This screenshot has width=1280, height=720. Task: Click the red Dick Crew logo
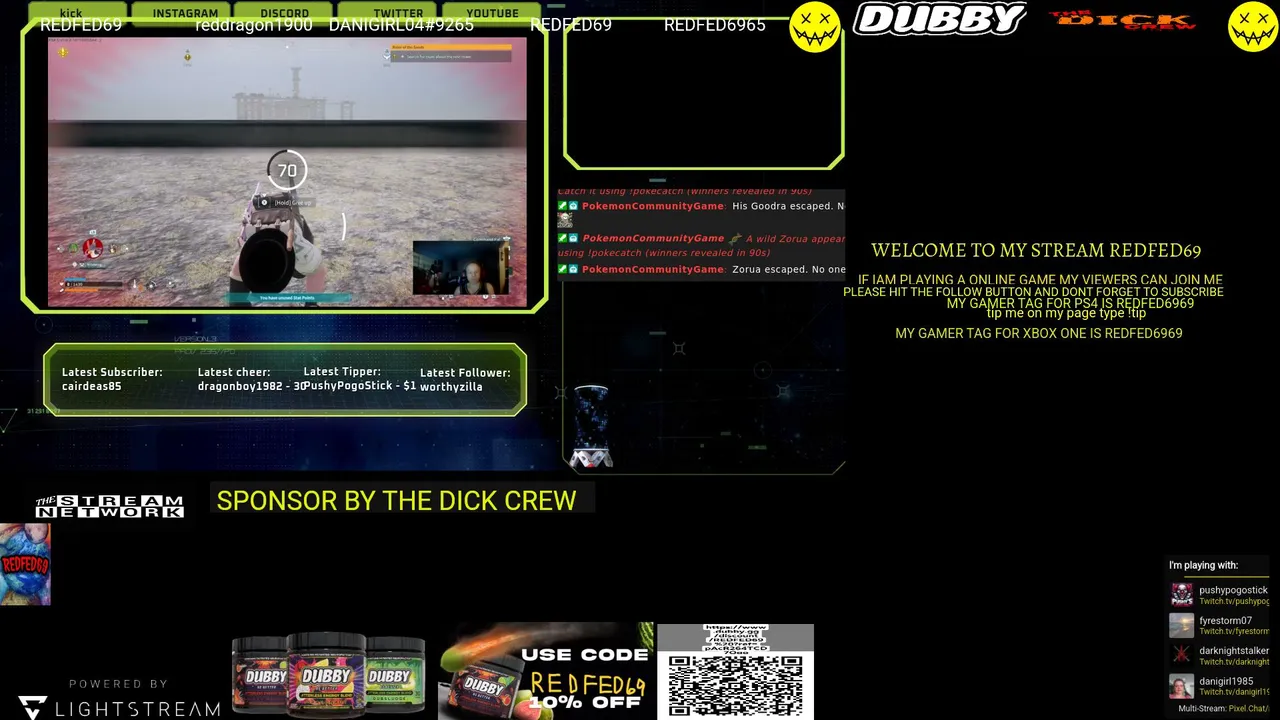(1122, 20)
